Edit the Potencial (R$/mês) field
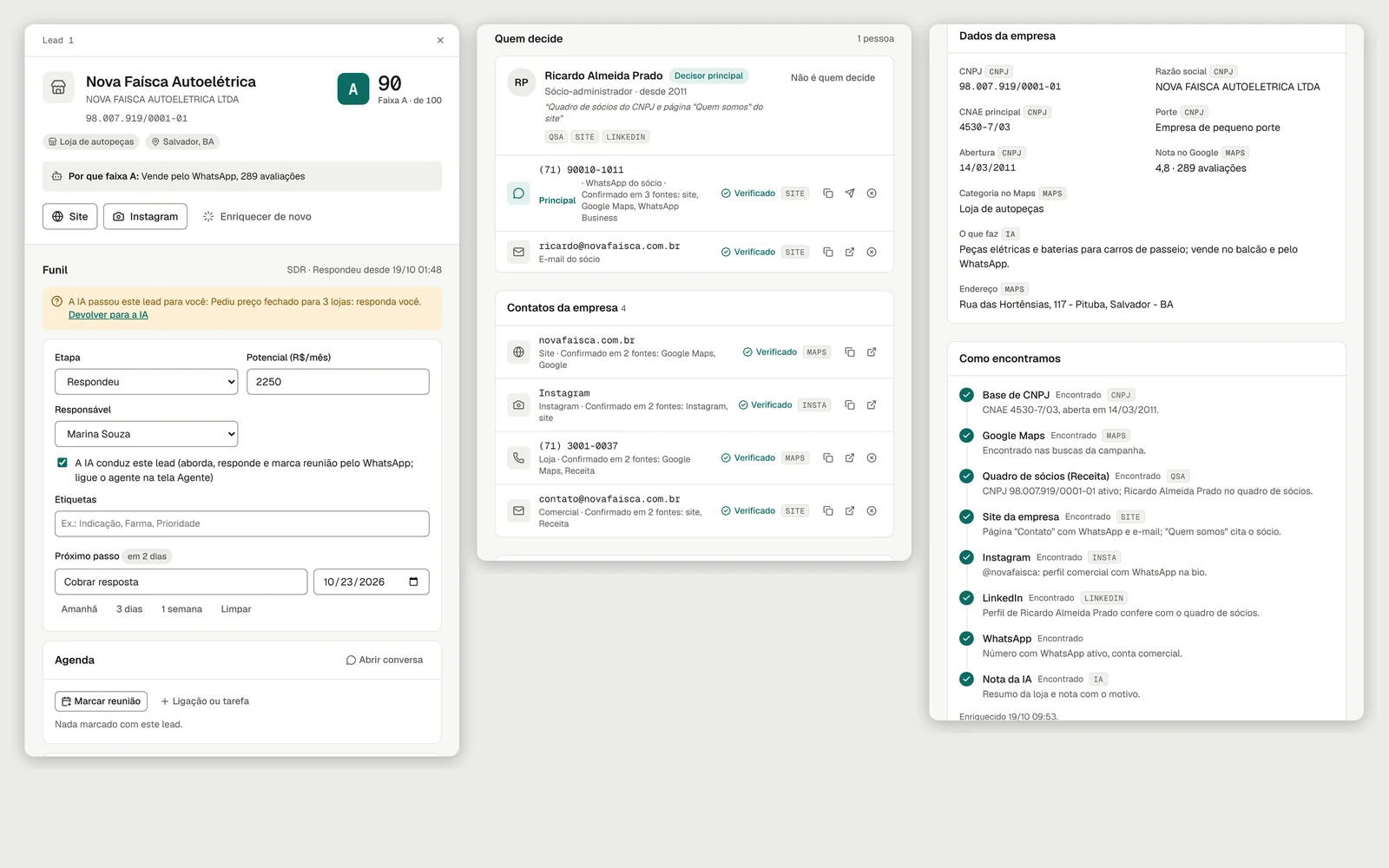Viewport: 1389px width, 868px height. [x=338, y=382]
